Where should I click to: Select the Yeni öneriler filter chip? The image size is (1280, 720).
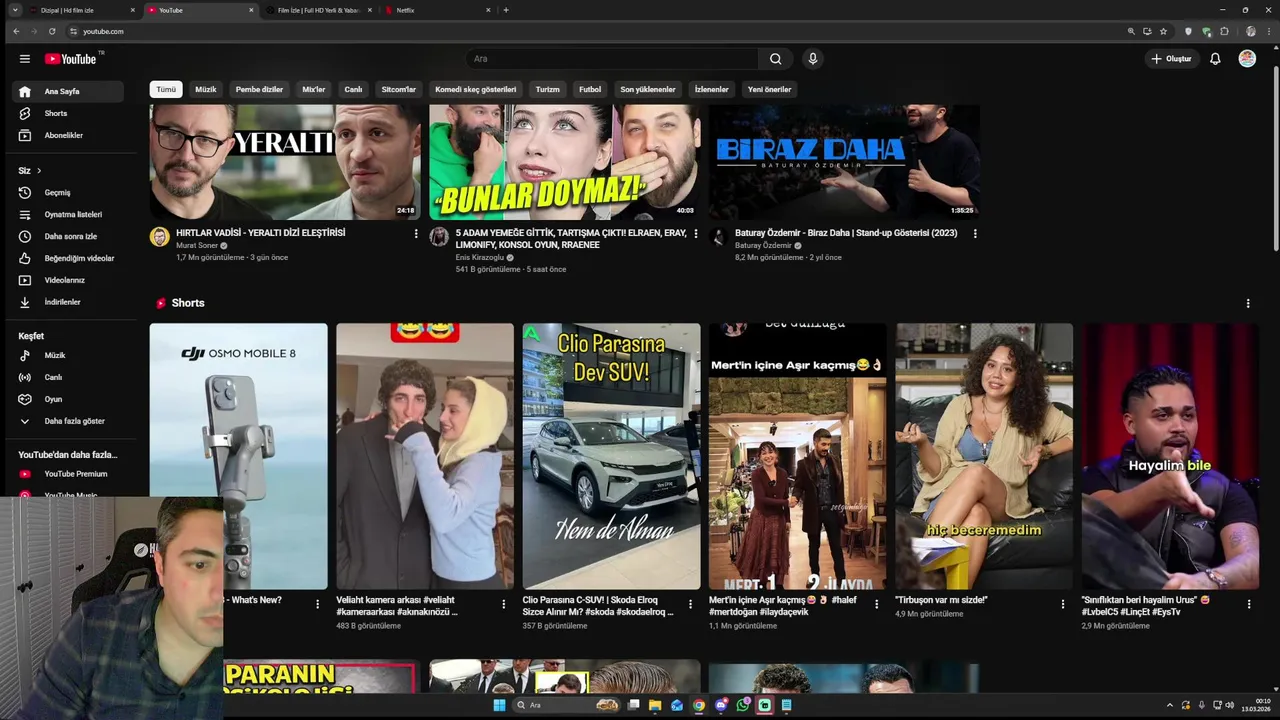click(770, 89)
